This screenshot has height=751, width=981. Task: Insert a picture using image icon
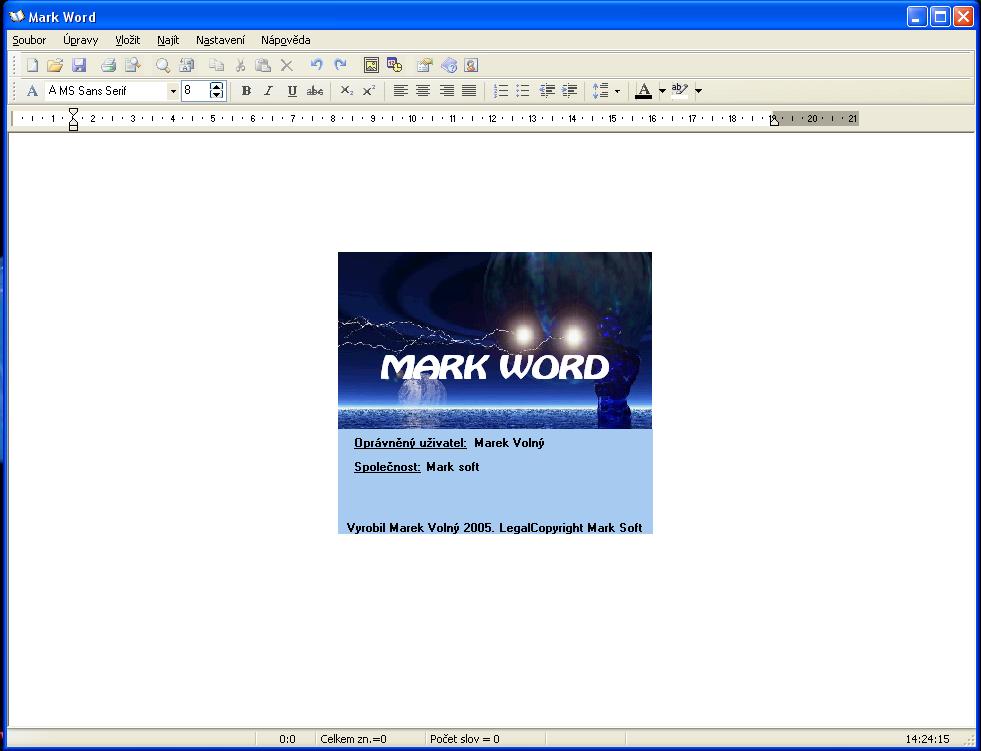(x=371, y=65)
